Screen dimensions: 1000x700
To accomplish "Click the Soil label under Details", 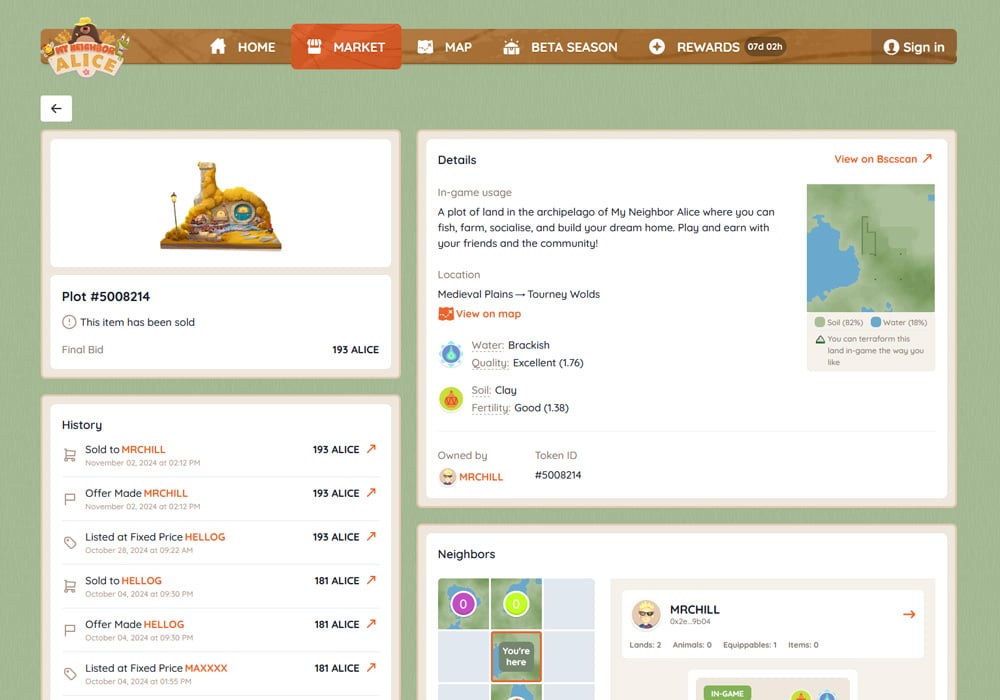I will 481,390.
